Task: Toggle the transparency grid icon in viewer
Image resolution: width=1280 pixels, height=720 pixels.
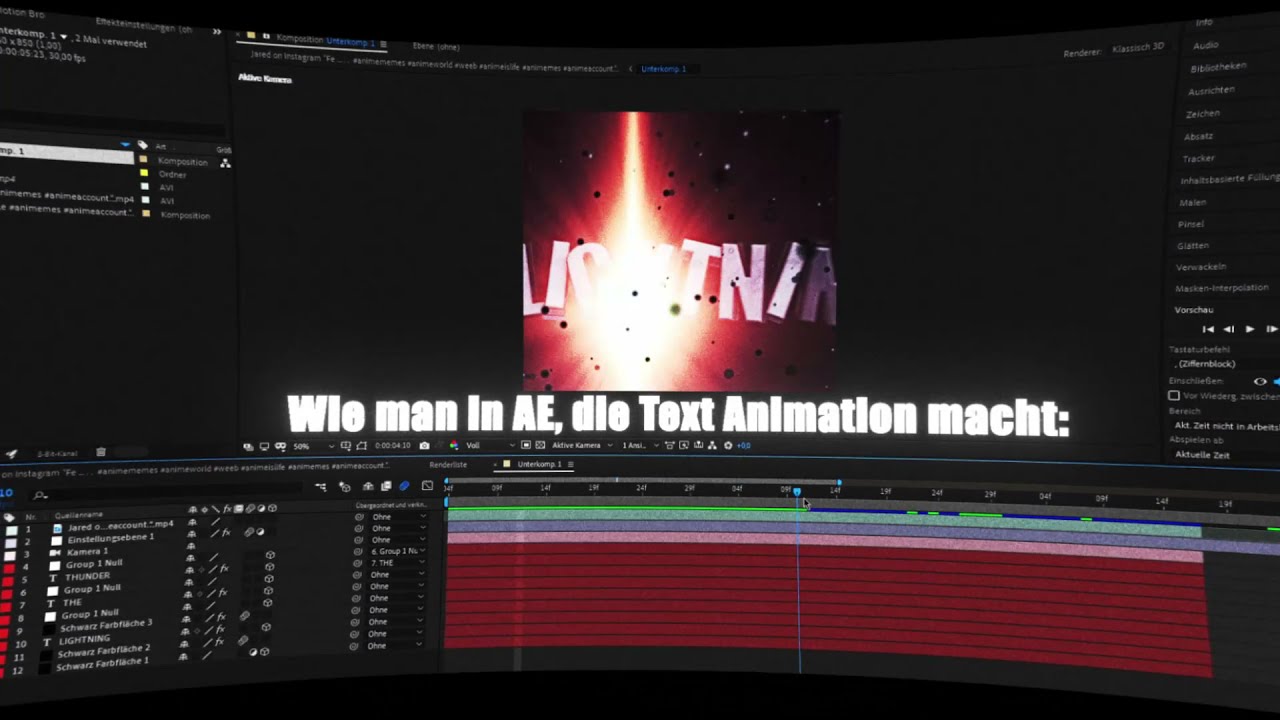Action: [540, 445]
